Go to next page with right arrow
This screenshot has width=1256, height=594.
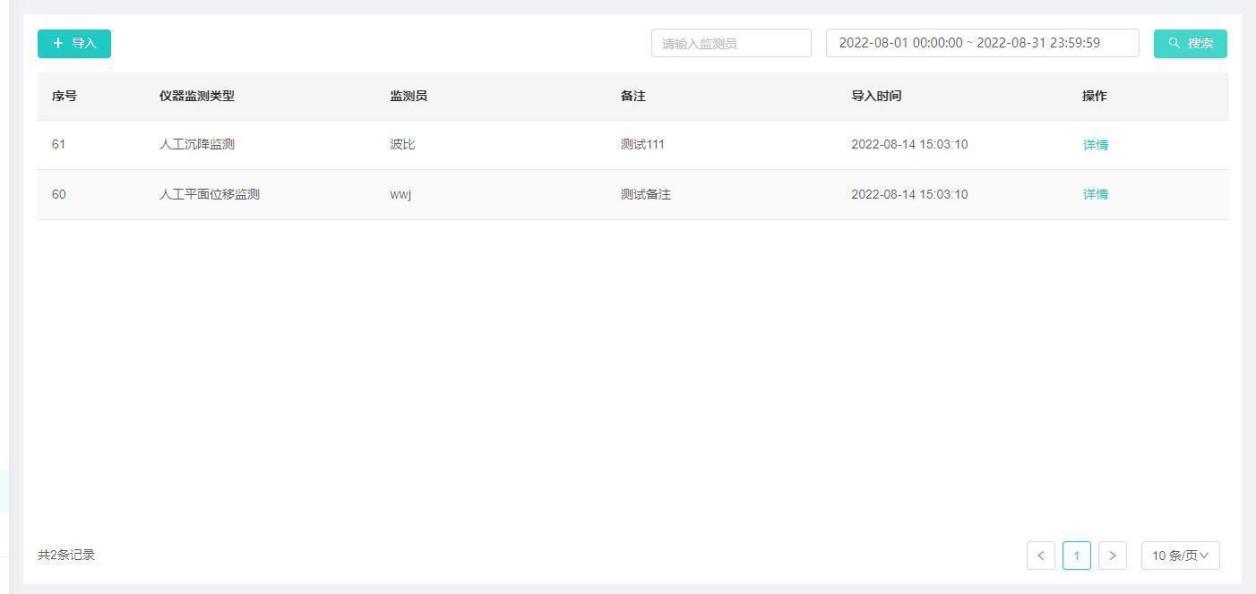point(1114,556)
